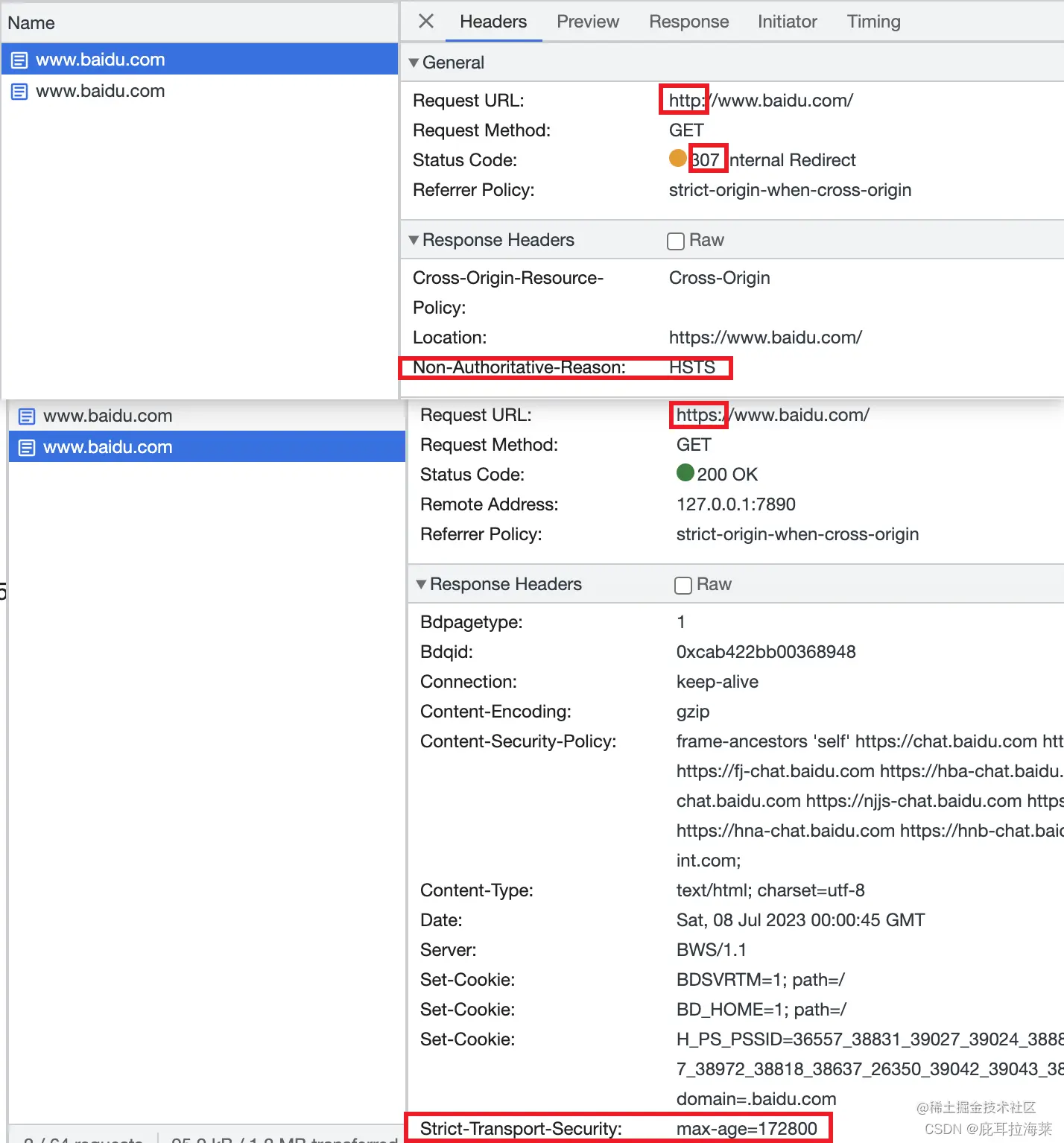Viewport: 1064px width, 1143px height.
Task: Close the request details panel
Action: point(426,21)
